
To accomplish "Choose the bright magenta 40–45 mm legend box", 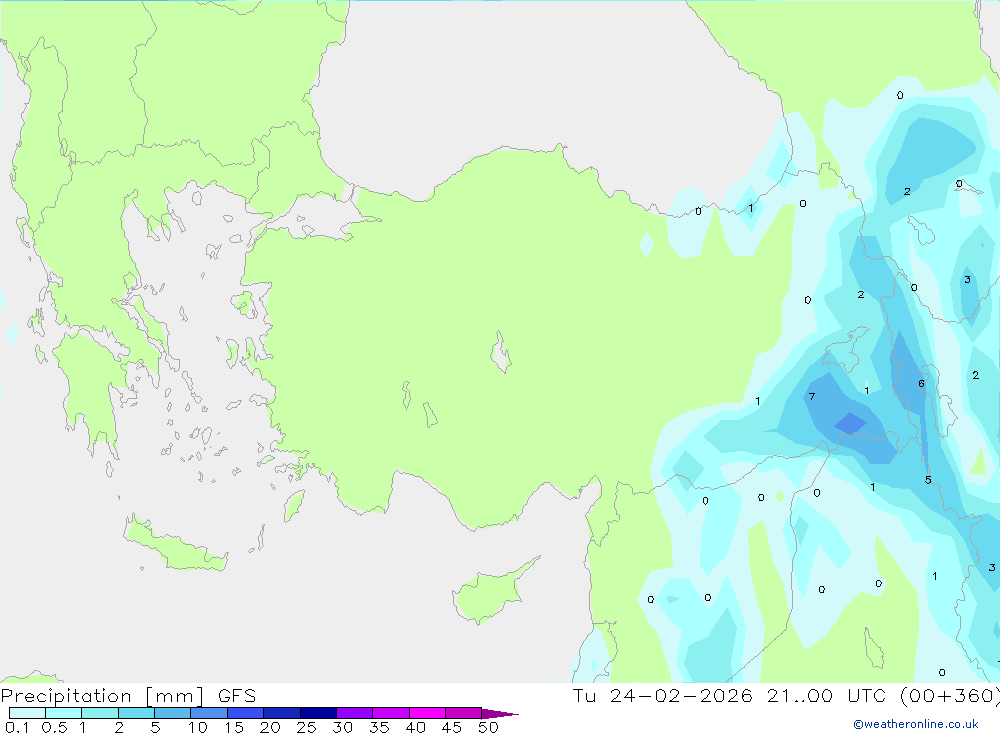I will point(427,713).
